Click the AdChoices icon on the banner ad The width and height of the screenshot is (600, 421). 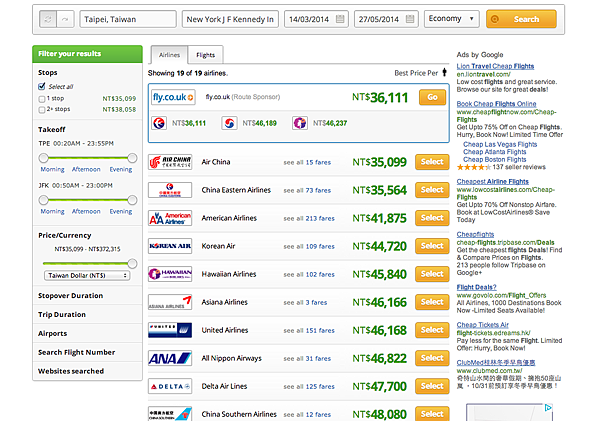[548, 408]
